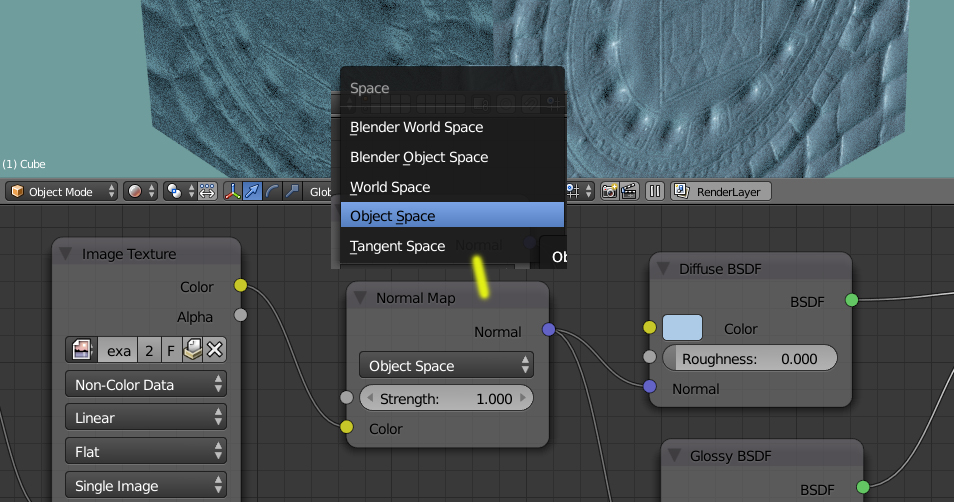
Task: Open the pivot point selector icon
Action: (175, 192)
